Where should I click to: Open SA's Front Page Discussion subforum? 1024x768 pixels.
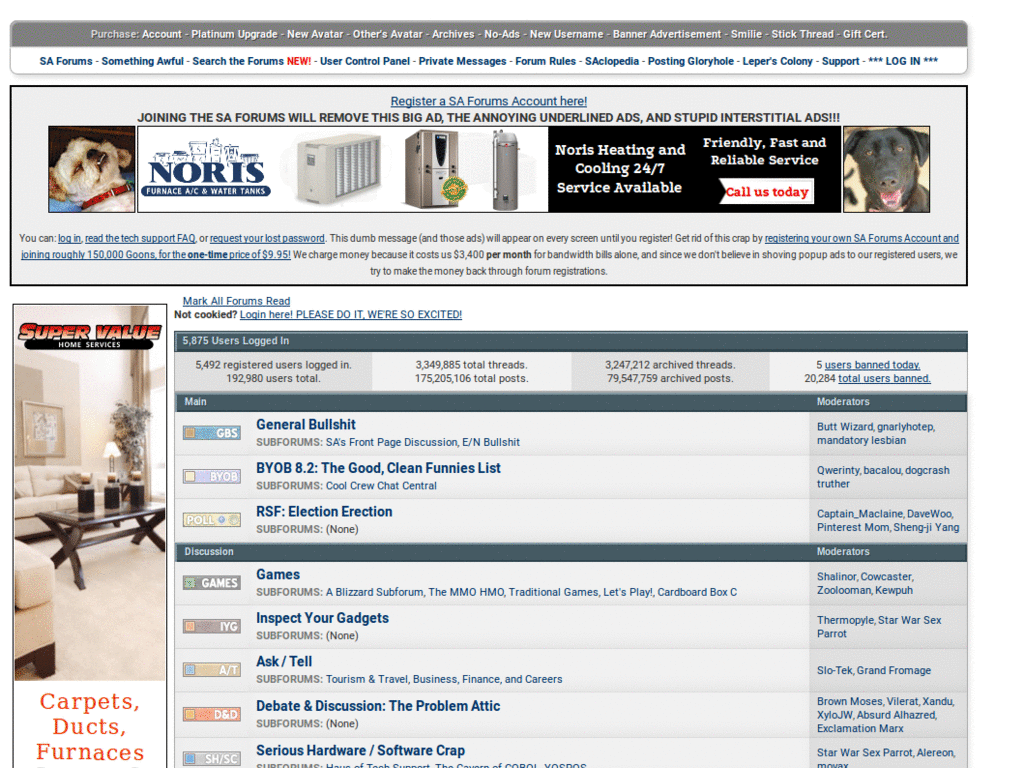[392, 442]
